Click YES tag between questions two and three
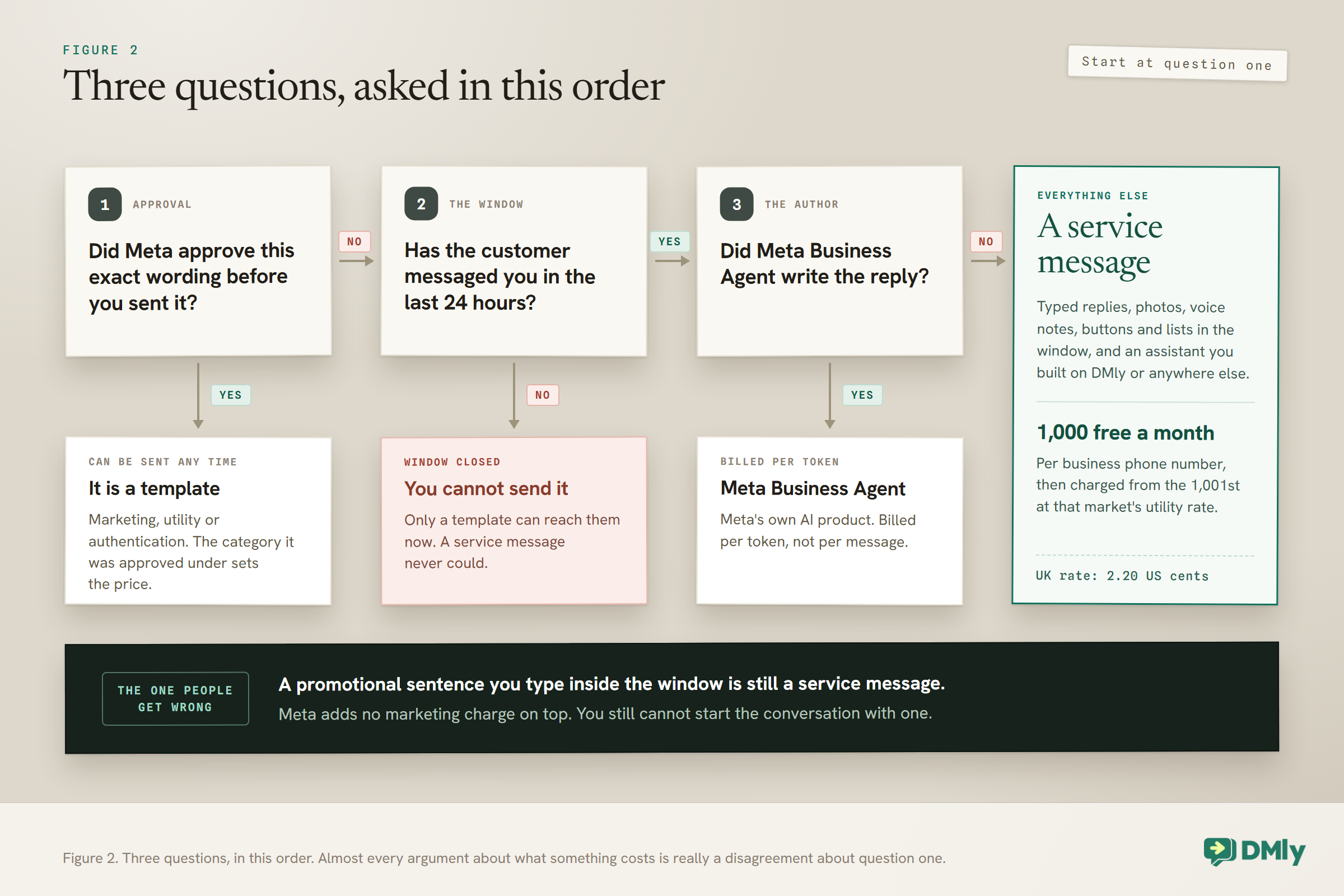The width and height of the screenshot is (1344, 896). click(670, 242)
